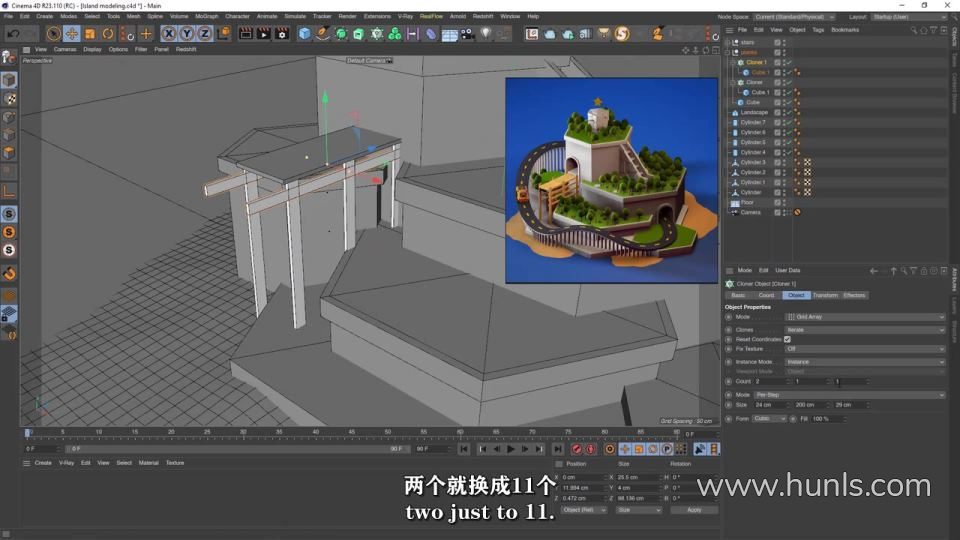Open the MoGraph menu
Viewport: 960px width, 540px height.
[x=206, y=17]
